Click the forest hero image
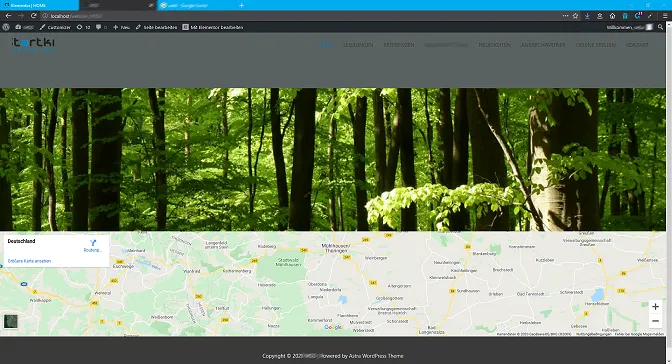This screenshot has width=672, height=364. [x=333, y=159]
